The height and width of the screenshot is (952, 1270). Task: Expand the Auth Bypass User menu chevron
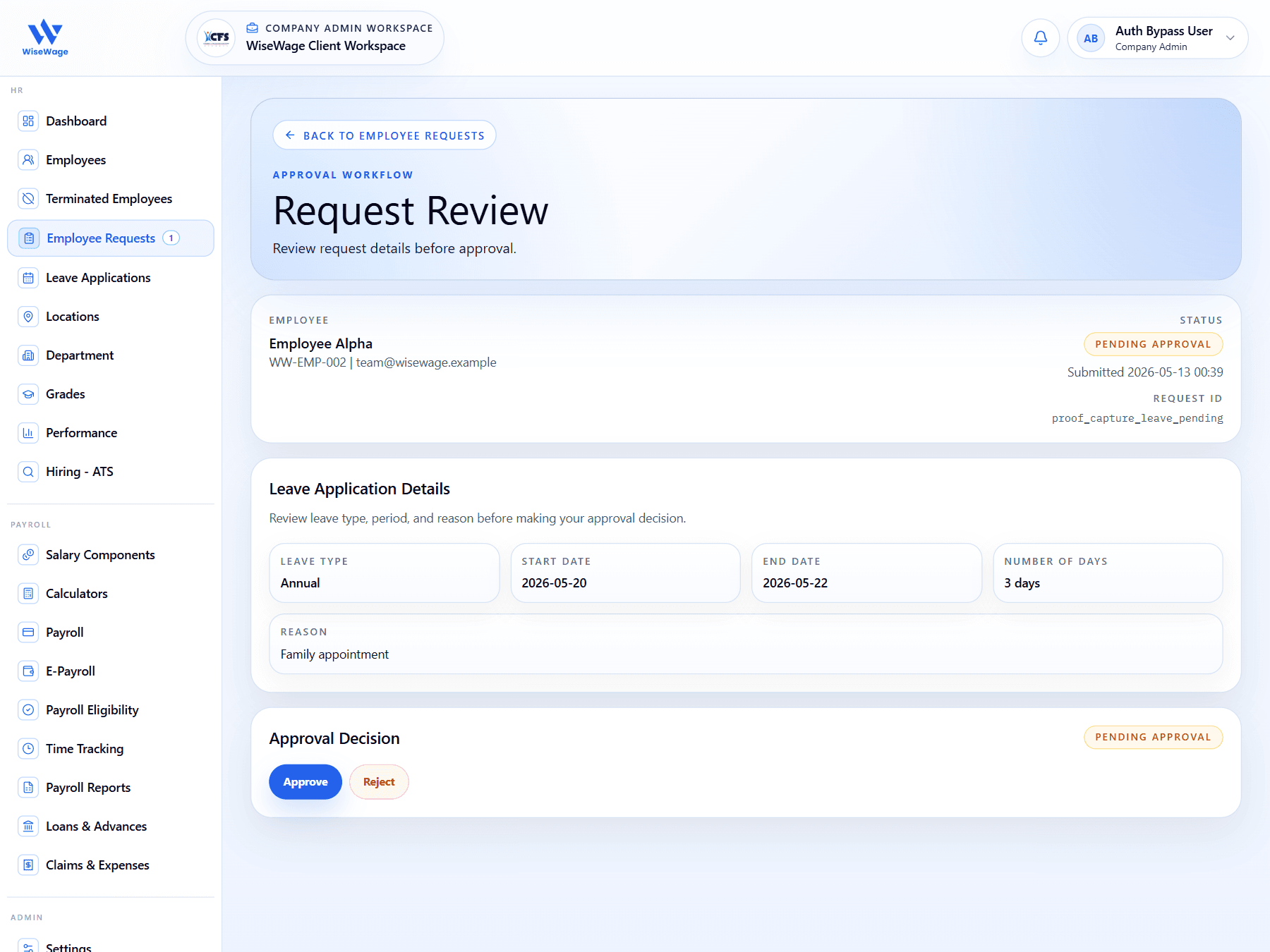pyautogui.click(x=1230, y=38)
